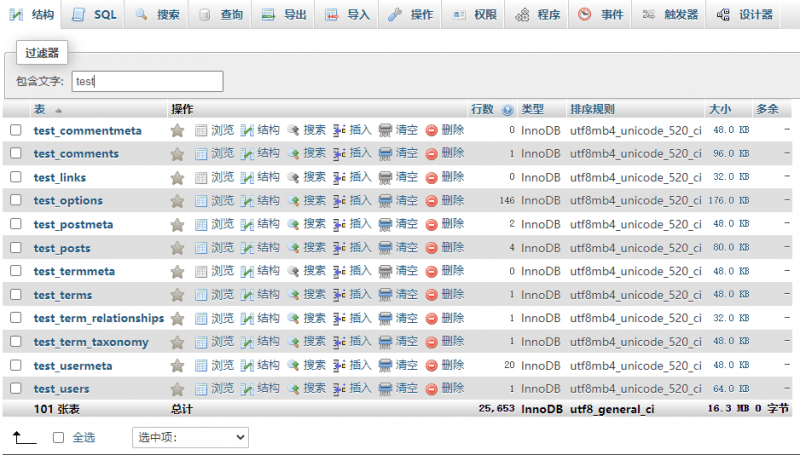Open the test_term_relationships table link
This screenshot has width=800, height=455.
pos(98,318)
